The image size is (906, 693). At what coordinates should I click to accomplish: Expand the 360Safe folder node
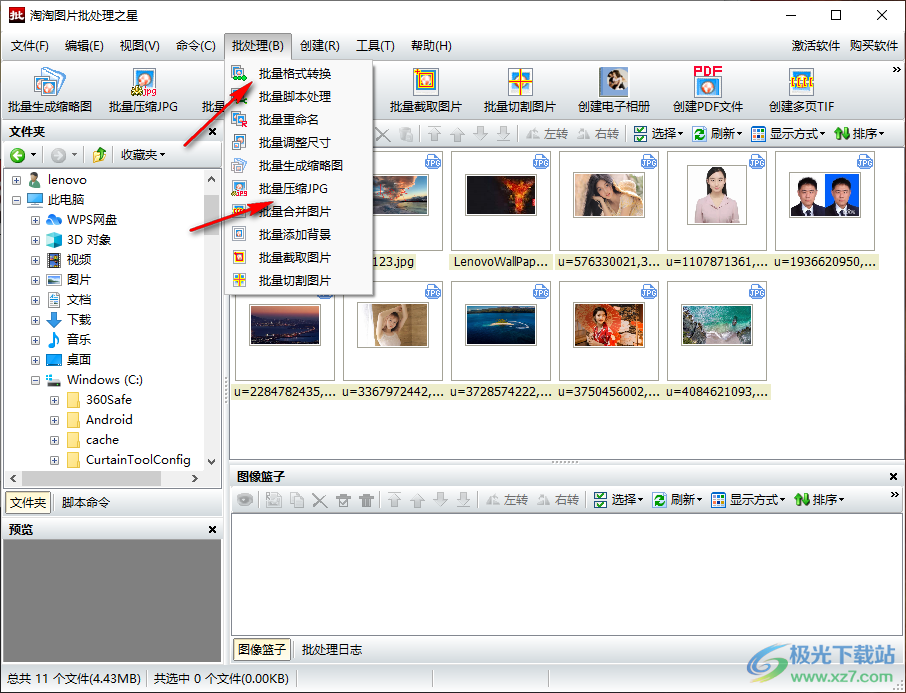coord(55,400)
